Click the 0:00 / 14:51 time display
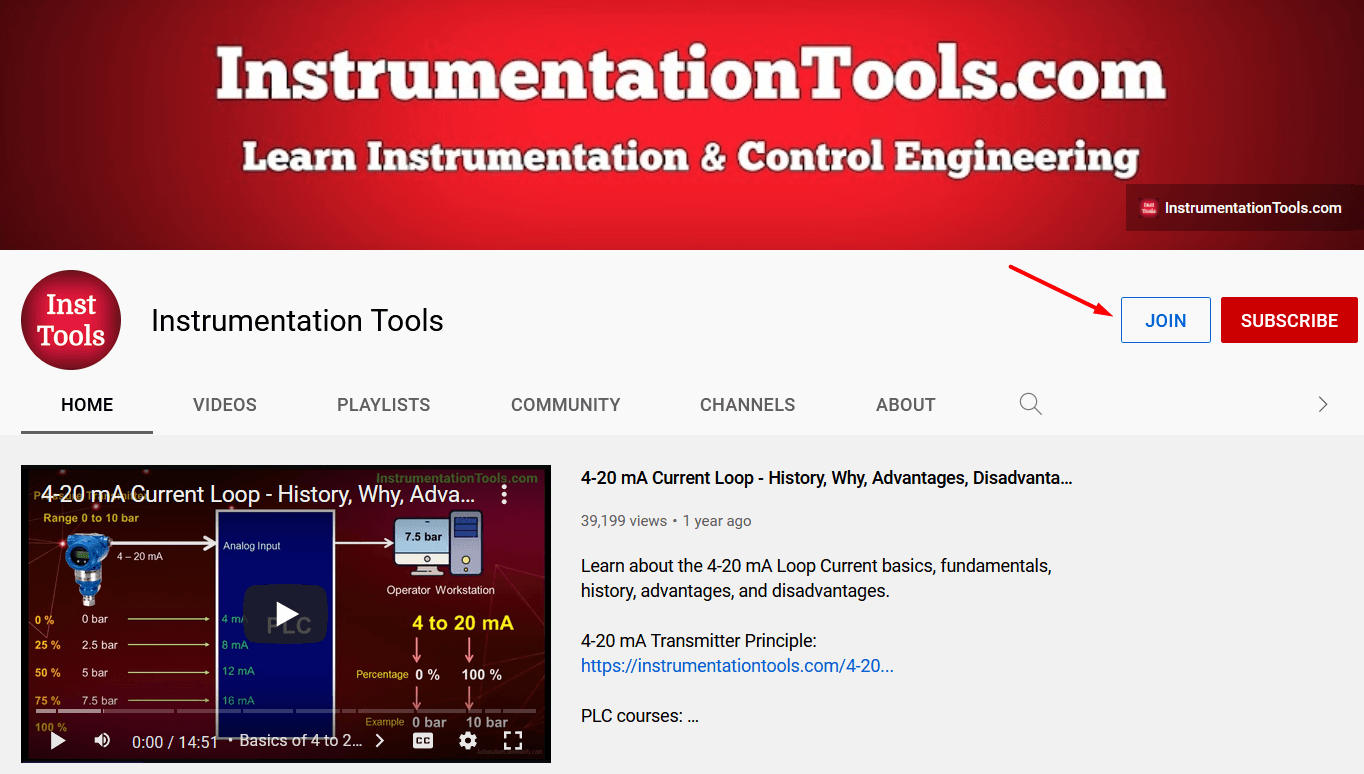Screen dimensions: 1364x774 click(x=175, y=742)
